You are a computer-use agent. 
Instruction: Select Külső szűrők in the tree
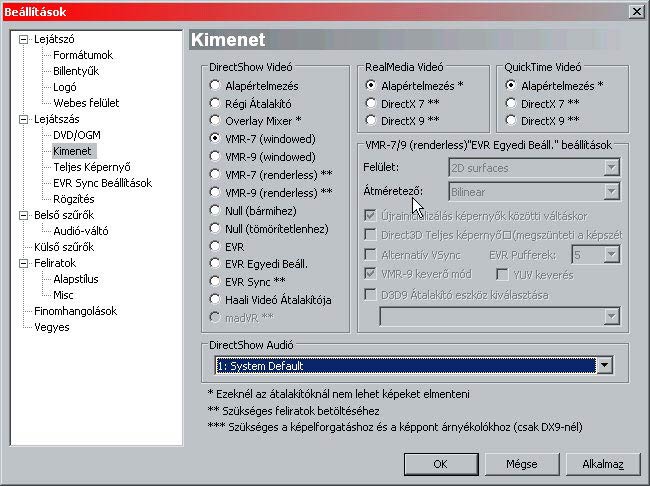64,247
